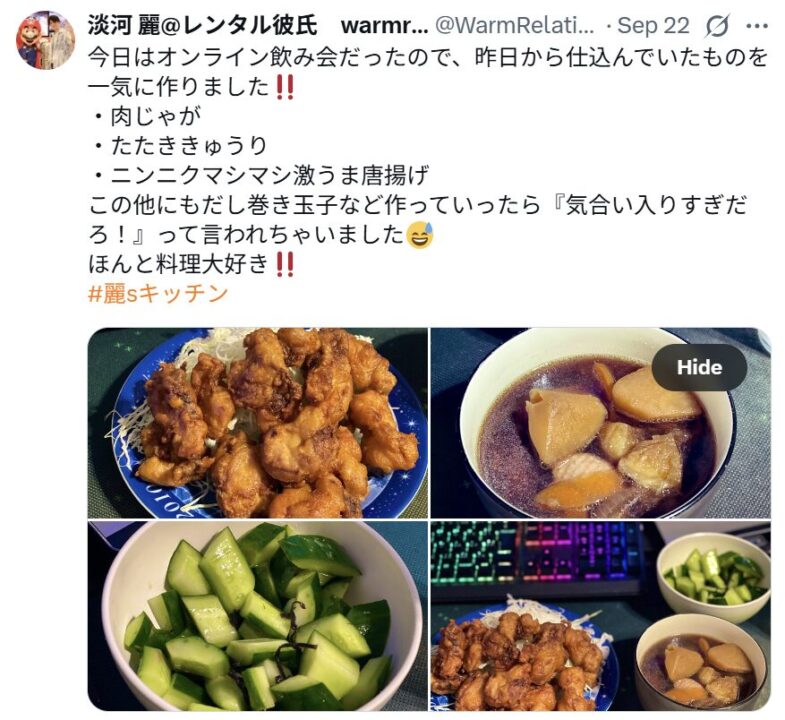The height and width of the screenshot is (720, 785).
Task: Click the tweet line ・肉じゃが
Action: [x=145, y=117]
